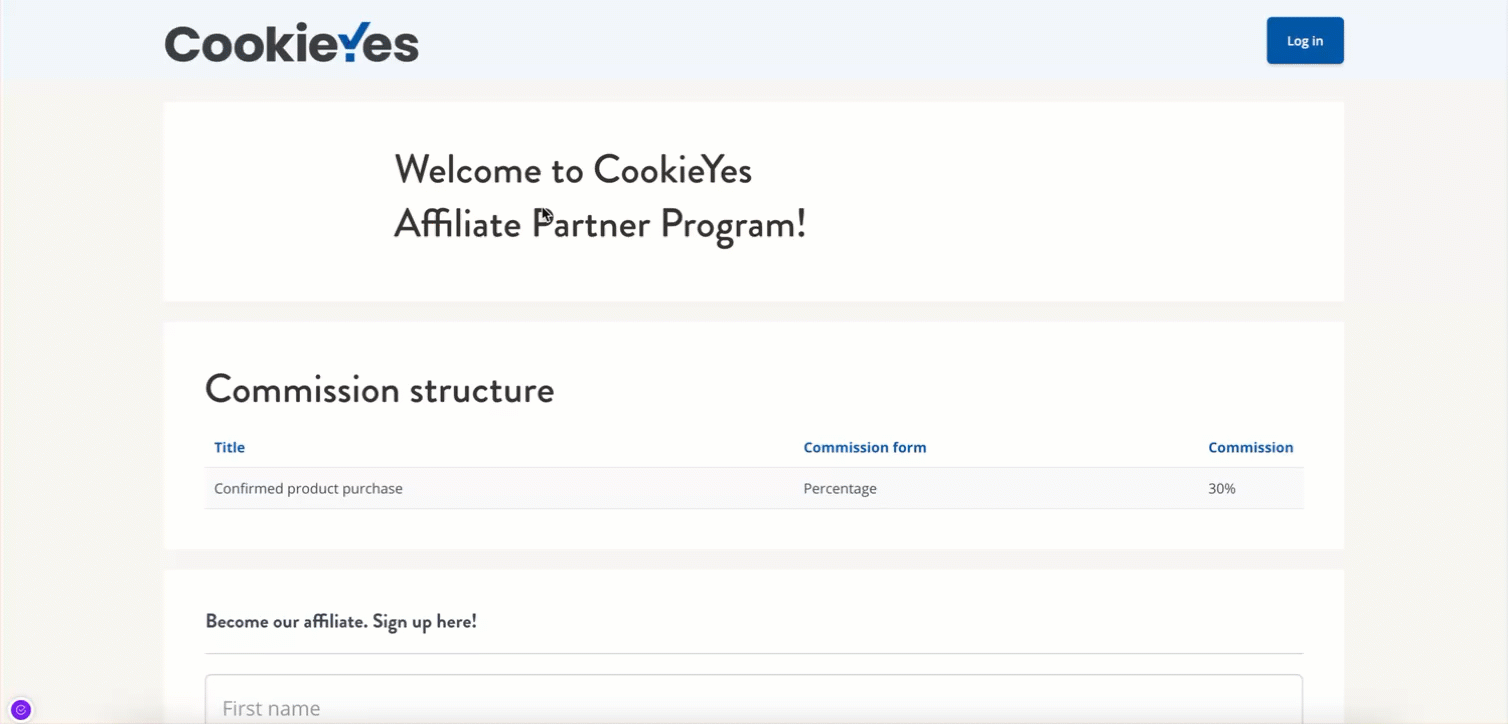This screenshot has width=1508, height=724.
Task: Click the First name input field
Action: pos(754,704)
